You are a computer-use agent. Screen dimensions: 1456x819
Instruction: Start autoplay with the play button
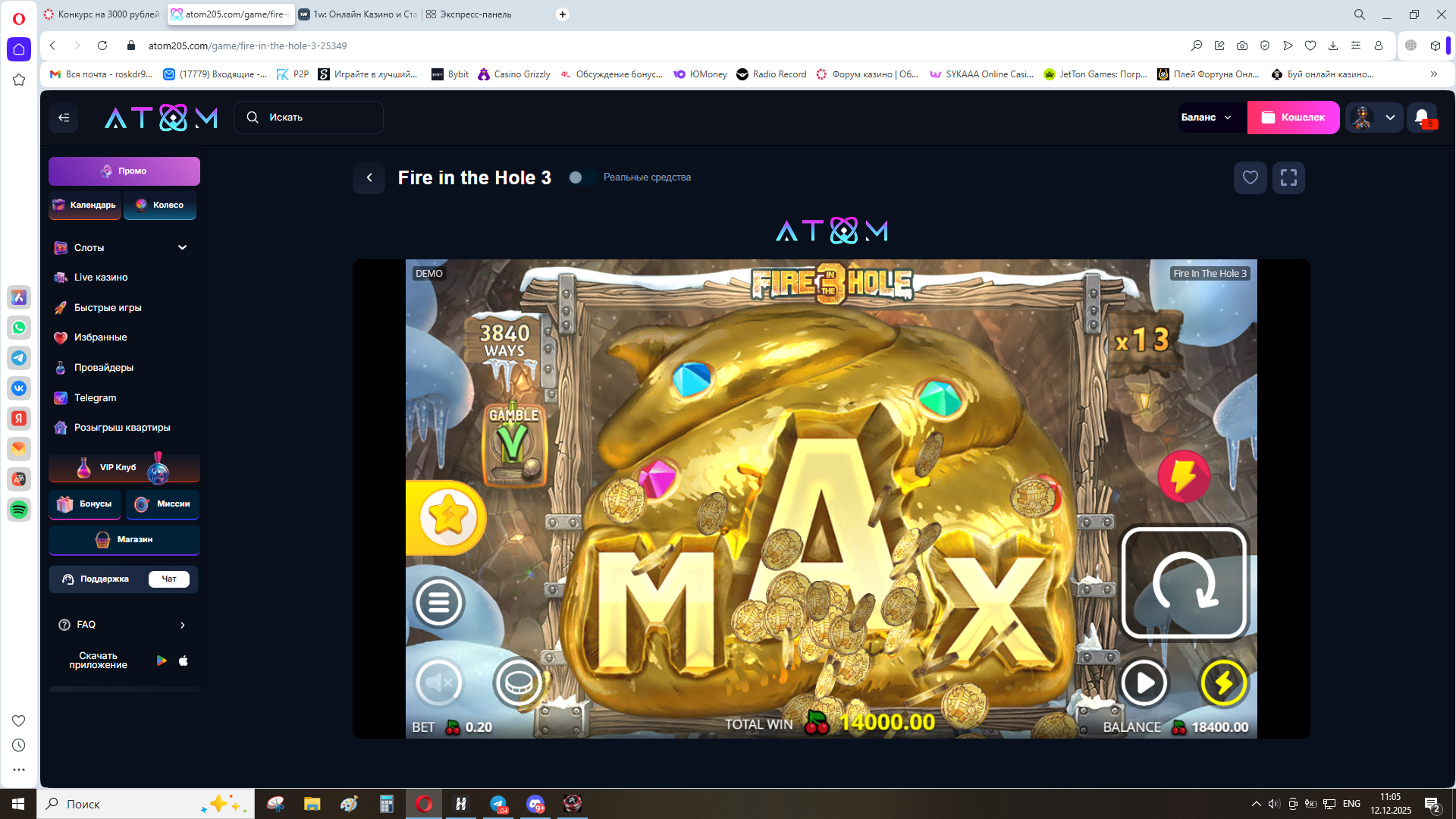(x=1144, y=682)
